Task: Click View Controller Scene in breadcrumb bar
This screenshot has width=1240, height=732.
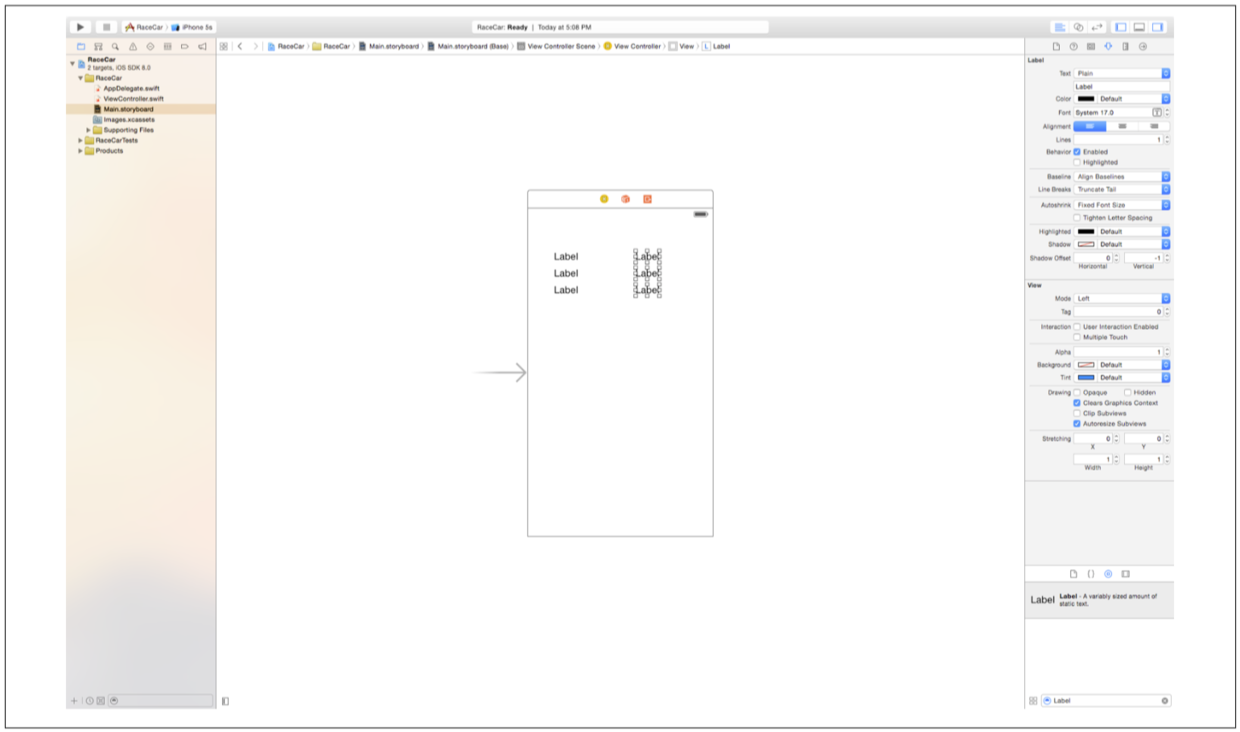Action: pos(561,46)
